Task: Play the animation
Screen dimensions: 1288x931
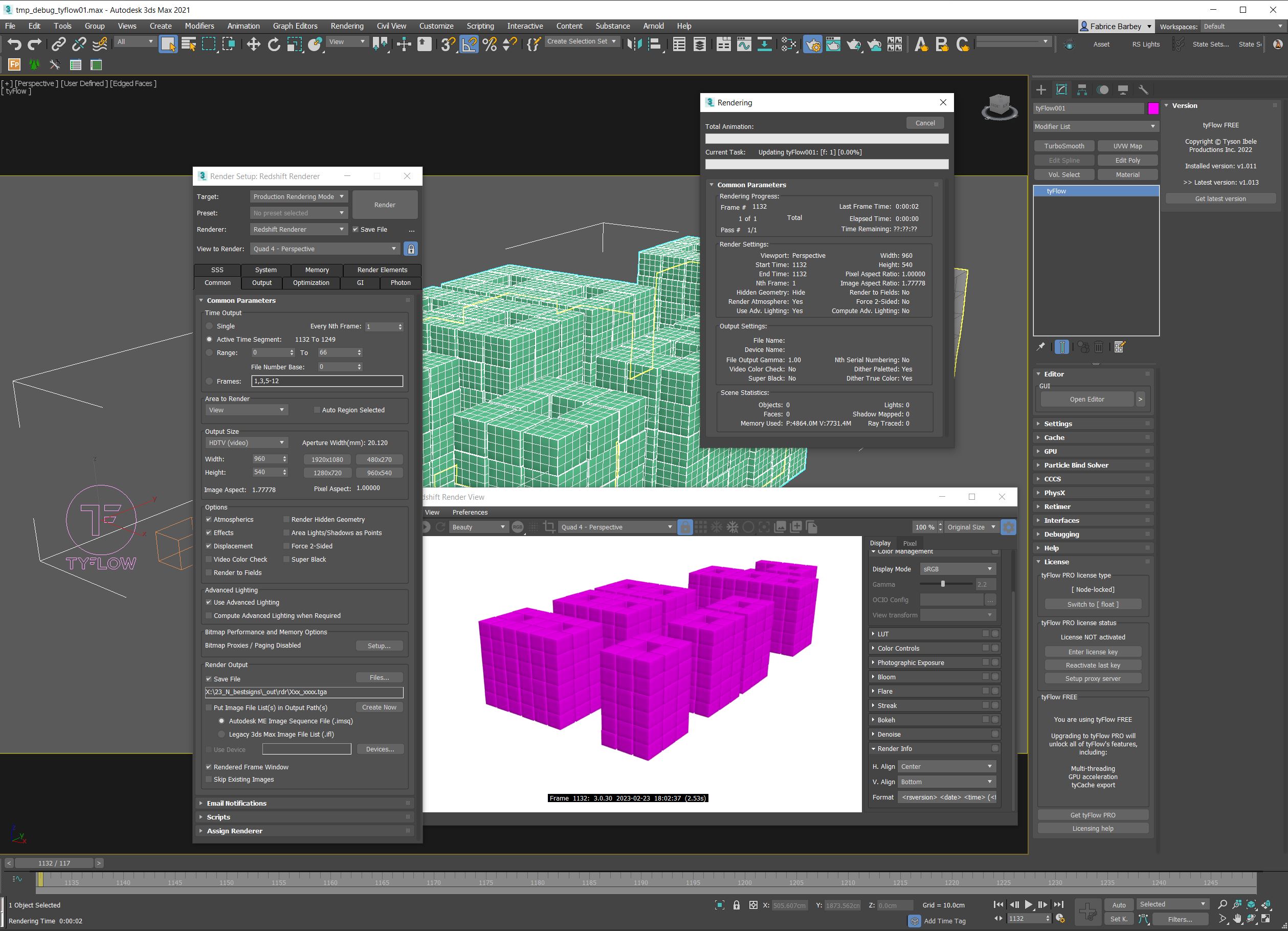Action: pyautogui.click(x=1029, y=905)
